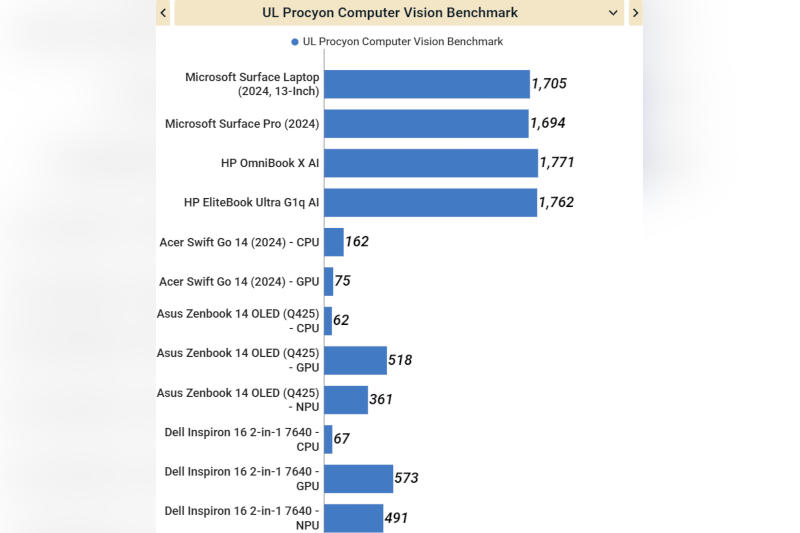
Task: Click the Acer Swift Go 14 GPU label
Action: pyautogui.click(x=239, y=281)
